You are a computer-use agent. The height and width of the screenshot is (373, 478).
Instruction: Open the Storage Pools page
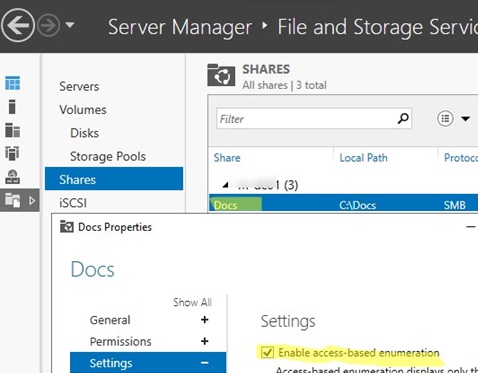(108, 157)
